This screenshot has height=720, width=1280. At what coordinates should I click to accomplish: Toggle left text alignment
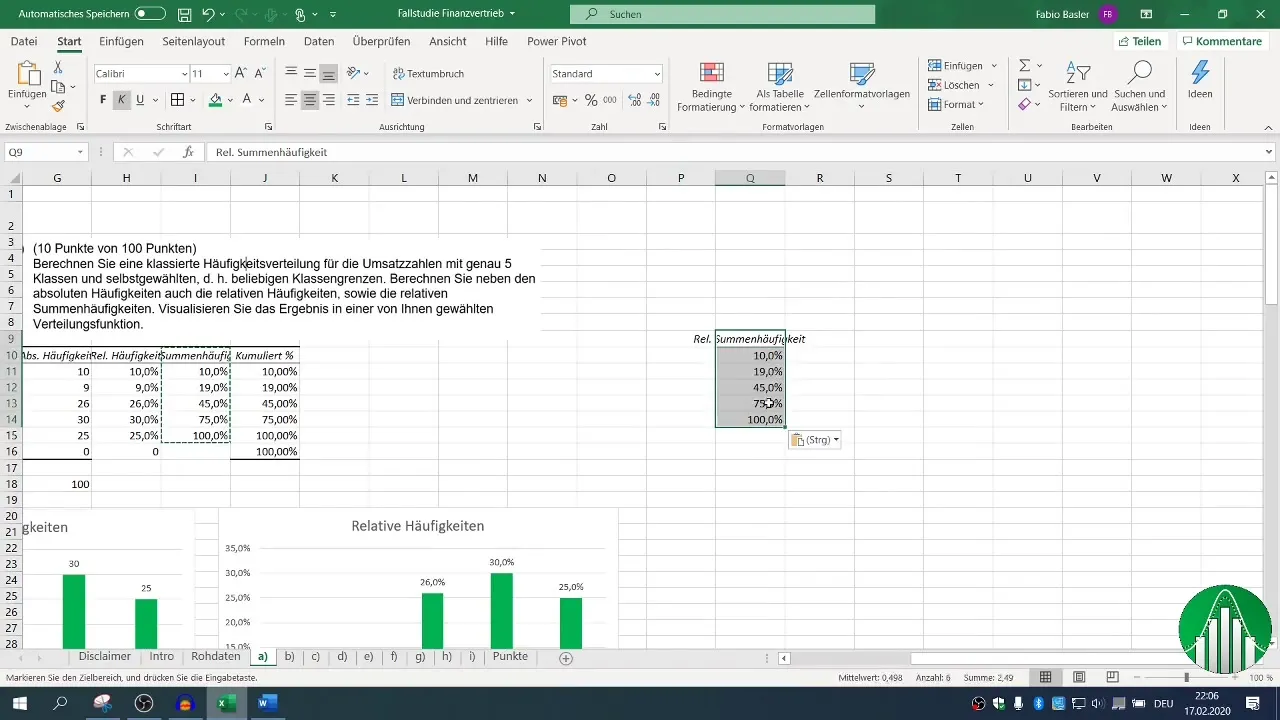click(x=291, y=100)
